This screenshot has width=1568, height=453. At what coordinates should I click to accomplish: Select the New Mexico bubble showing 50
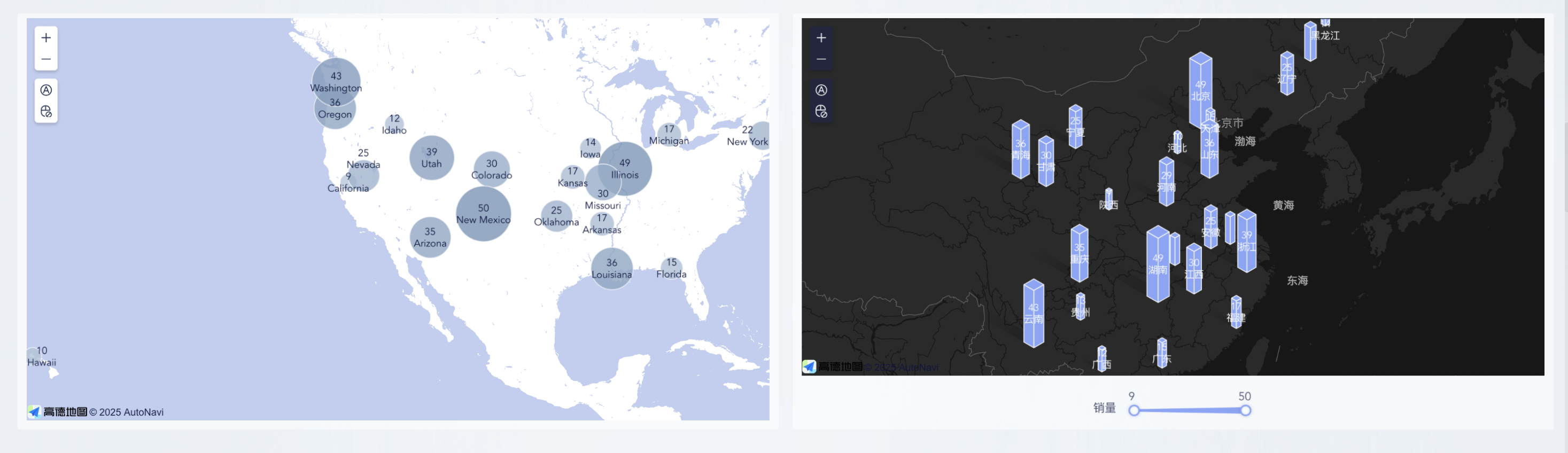pyautogui.click(x=483, y=214)
